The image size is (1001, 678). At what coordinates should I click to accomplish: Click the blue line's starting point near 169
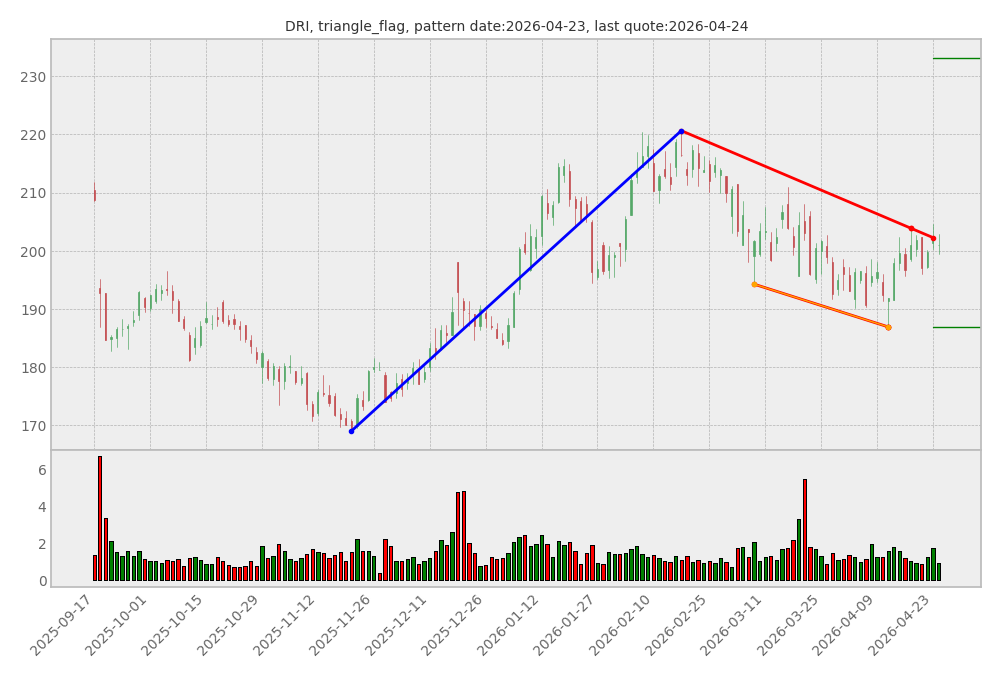(351, 431)
